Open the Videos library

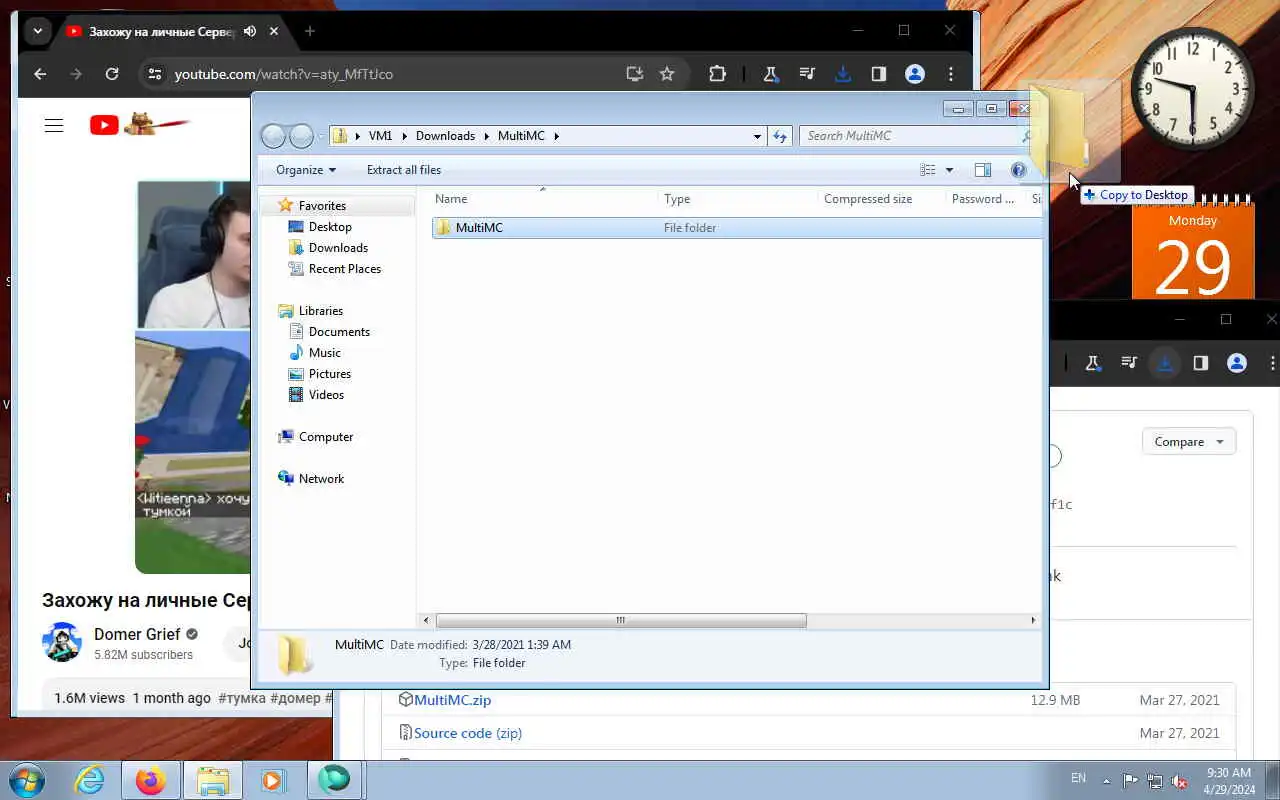pyautogui.click(x=326, y=395)
